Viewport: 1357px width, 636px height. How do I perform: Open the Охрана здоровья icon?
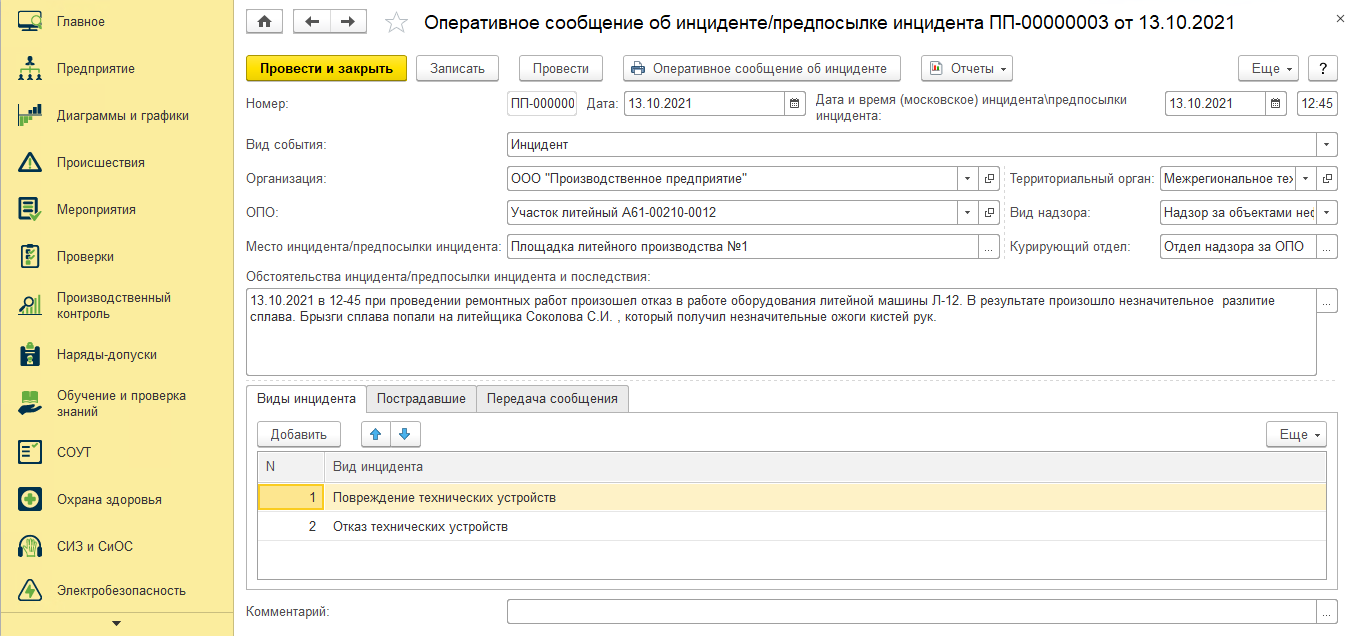(x=30, y=499)
